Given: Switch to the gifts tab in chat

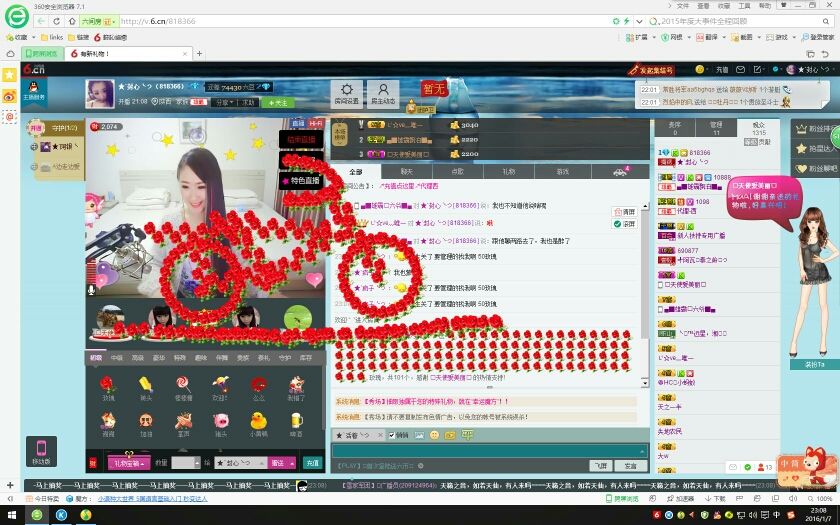Looking at the screenshot, I should tap(508, 171).
